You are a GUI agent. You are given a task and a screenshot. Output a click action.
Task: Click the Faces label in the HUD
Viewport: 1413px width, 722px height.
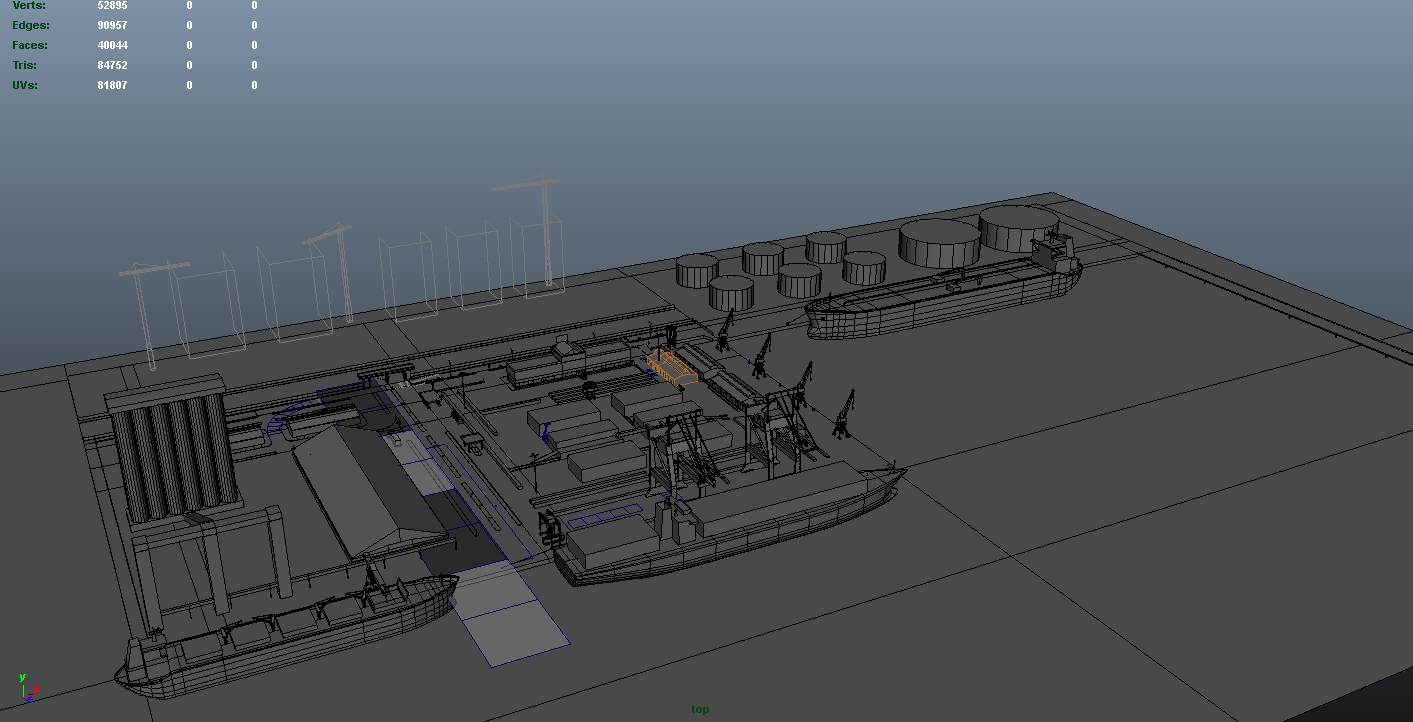(x=30, y=45)
